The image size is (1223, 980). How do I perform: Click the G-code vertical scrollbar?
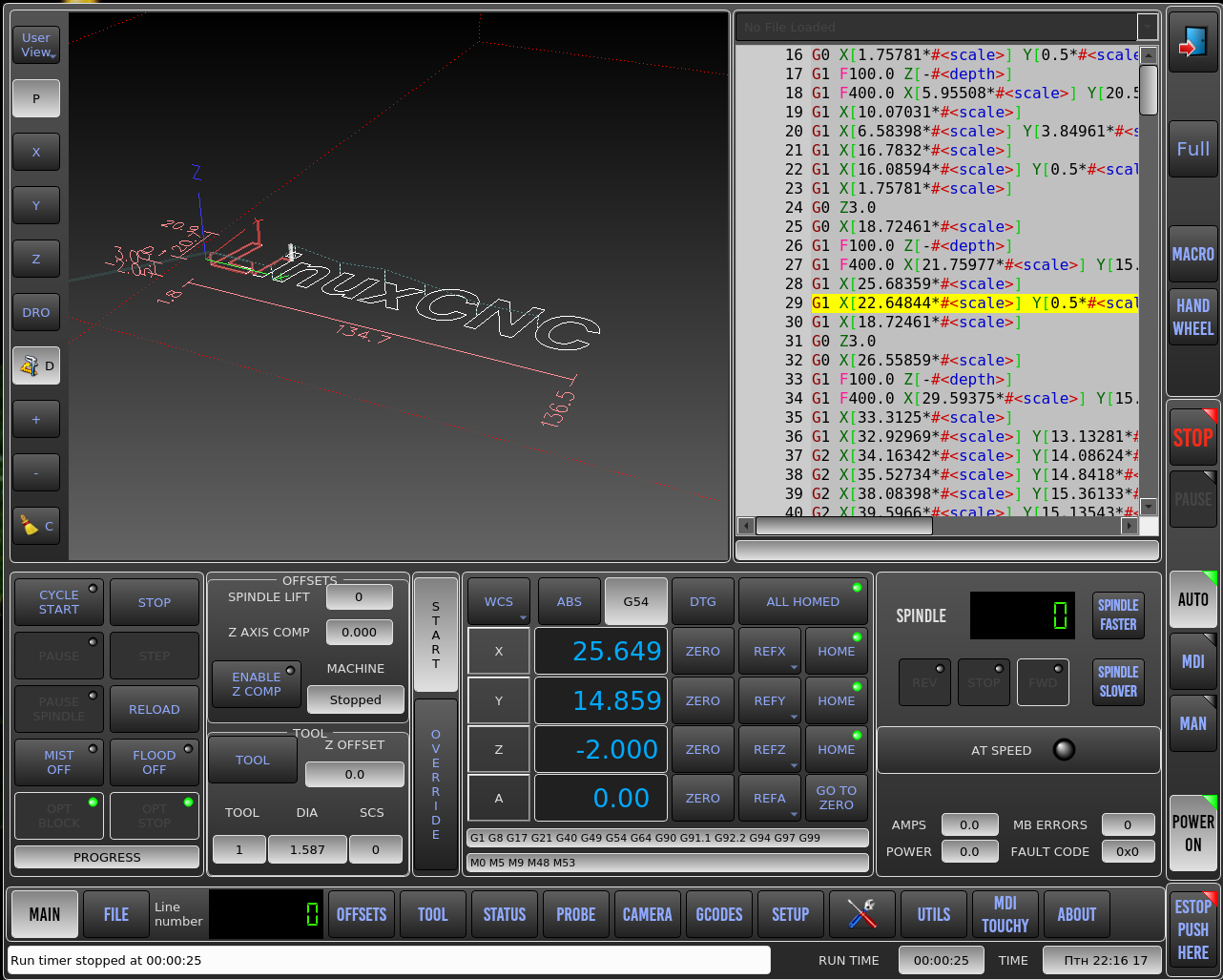1149,281
